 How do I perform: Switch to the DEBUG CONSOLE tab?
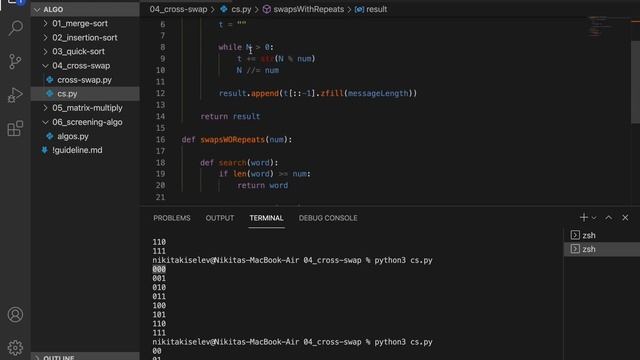click(x=328, y=218)
